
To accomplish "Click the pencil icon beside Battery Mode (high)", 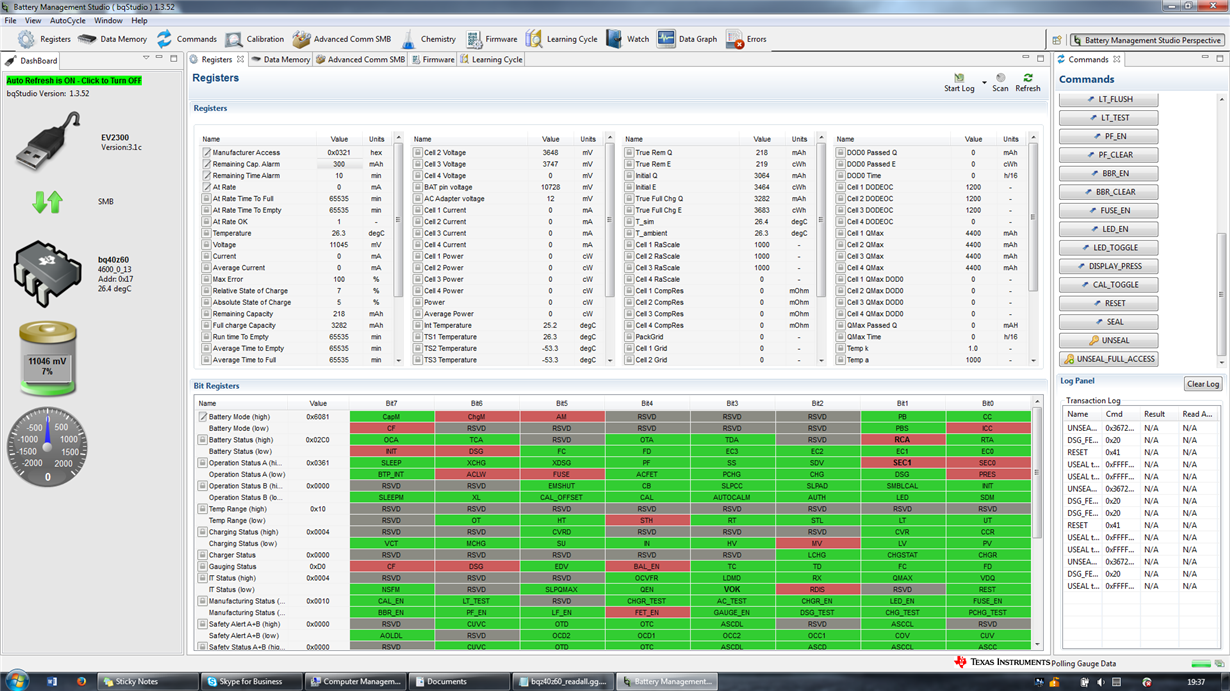I will pos(203,417).
